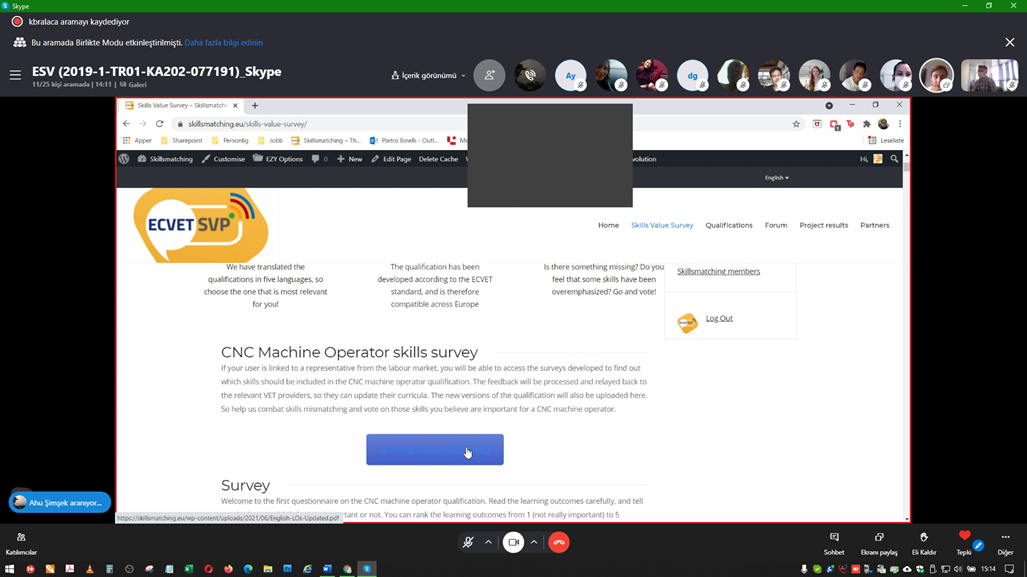Expand microphone options chevron
This screenshot has height=577, width=1027.
(x=488, y=542)
